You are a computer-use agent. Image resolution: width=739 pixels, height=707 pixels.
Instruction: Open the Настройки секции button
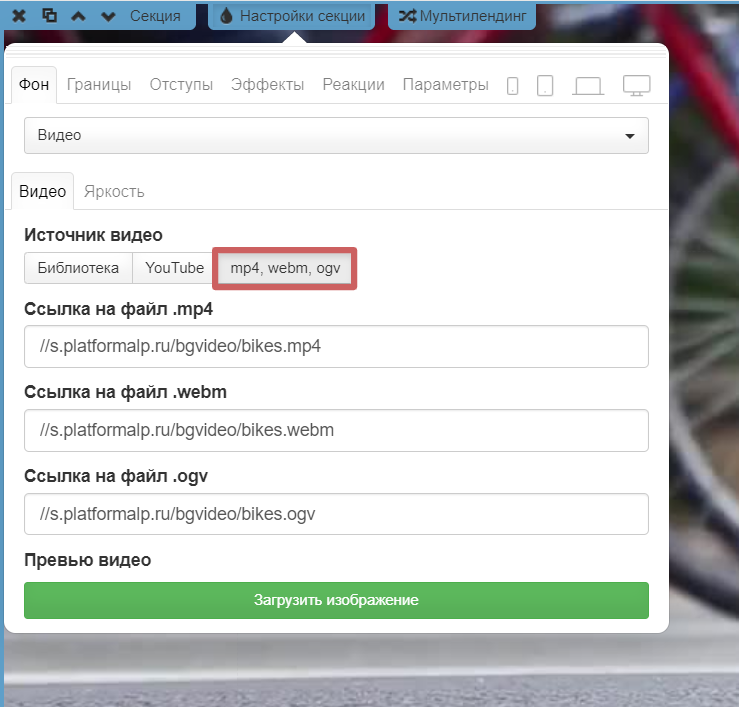(x=293, y=16)
